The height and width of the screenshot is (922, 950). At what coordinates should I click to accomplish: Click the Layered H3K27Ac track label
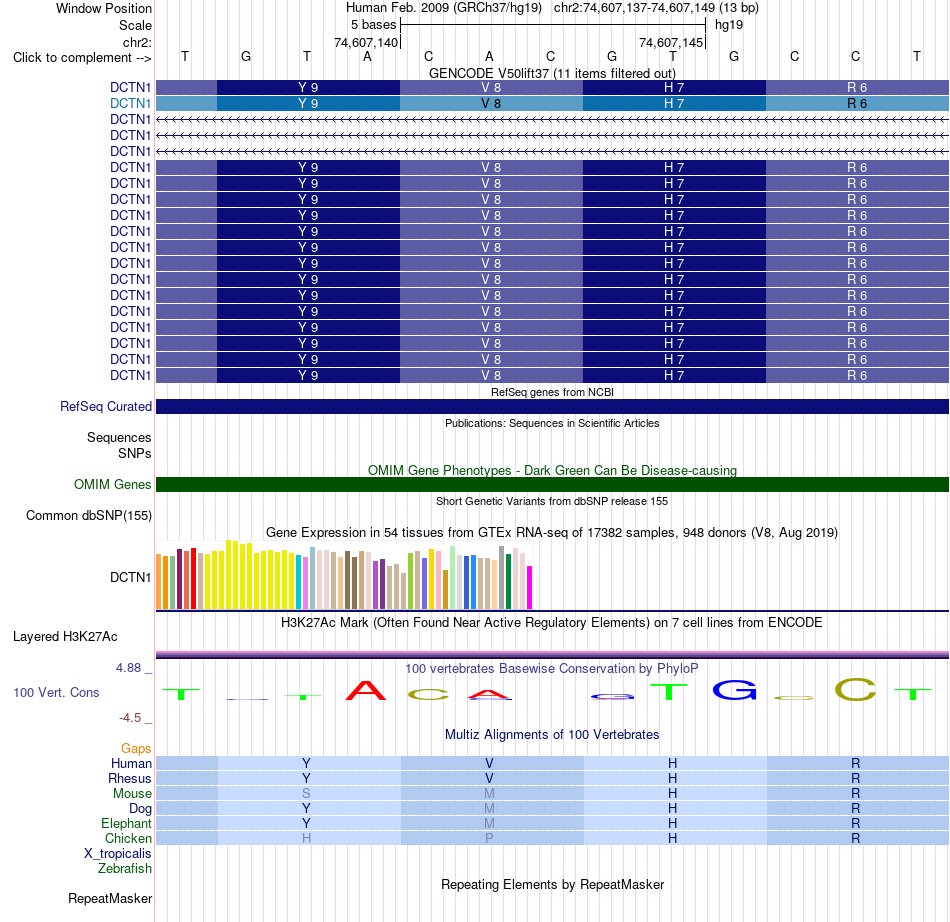coord(65,637)
